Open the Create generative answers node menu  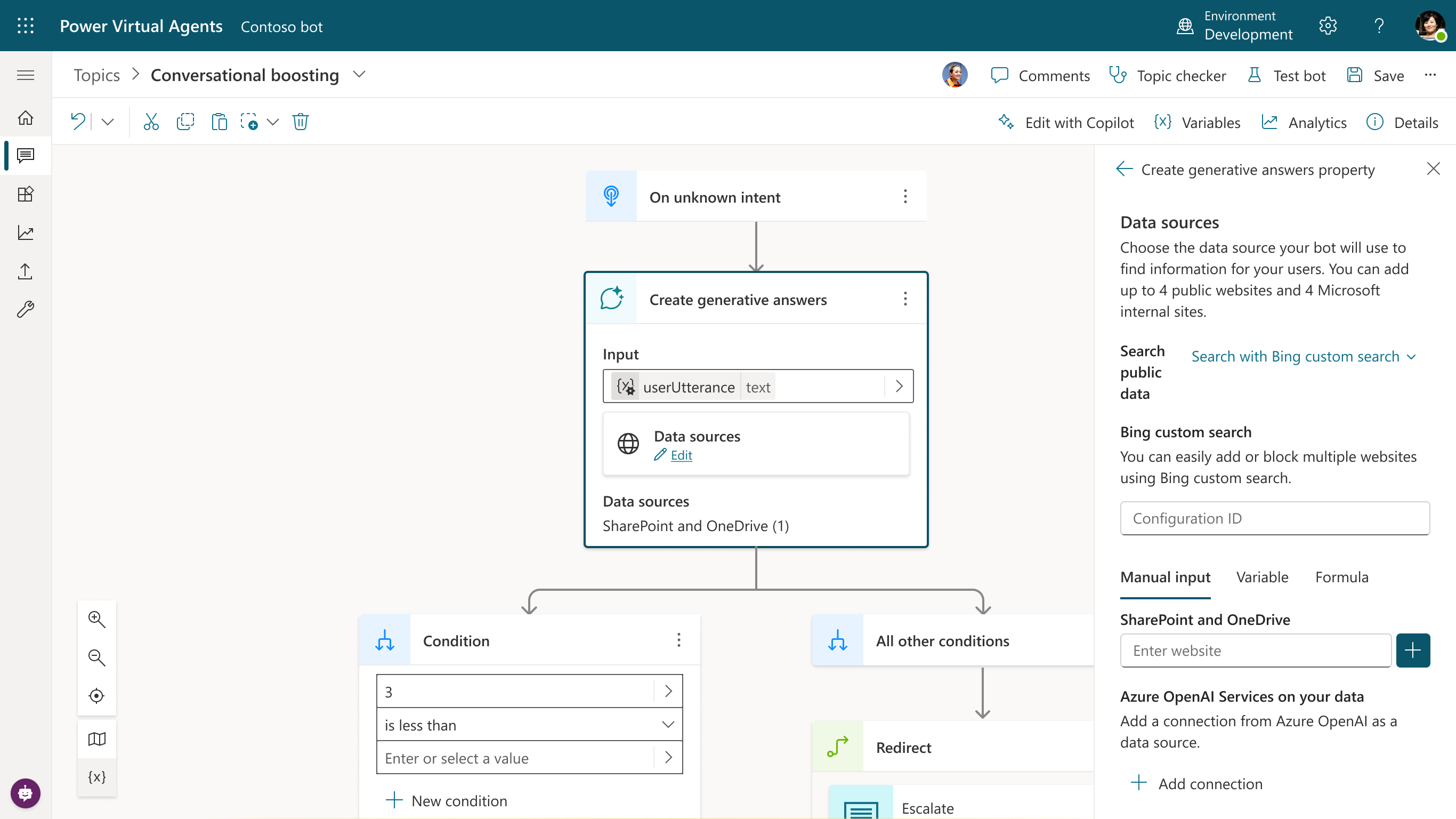pos(905,299)
